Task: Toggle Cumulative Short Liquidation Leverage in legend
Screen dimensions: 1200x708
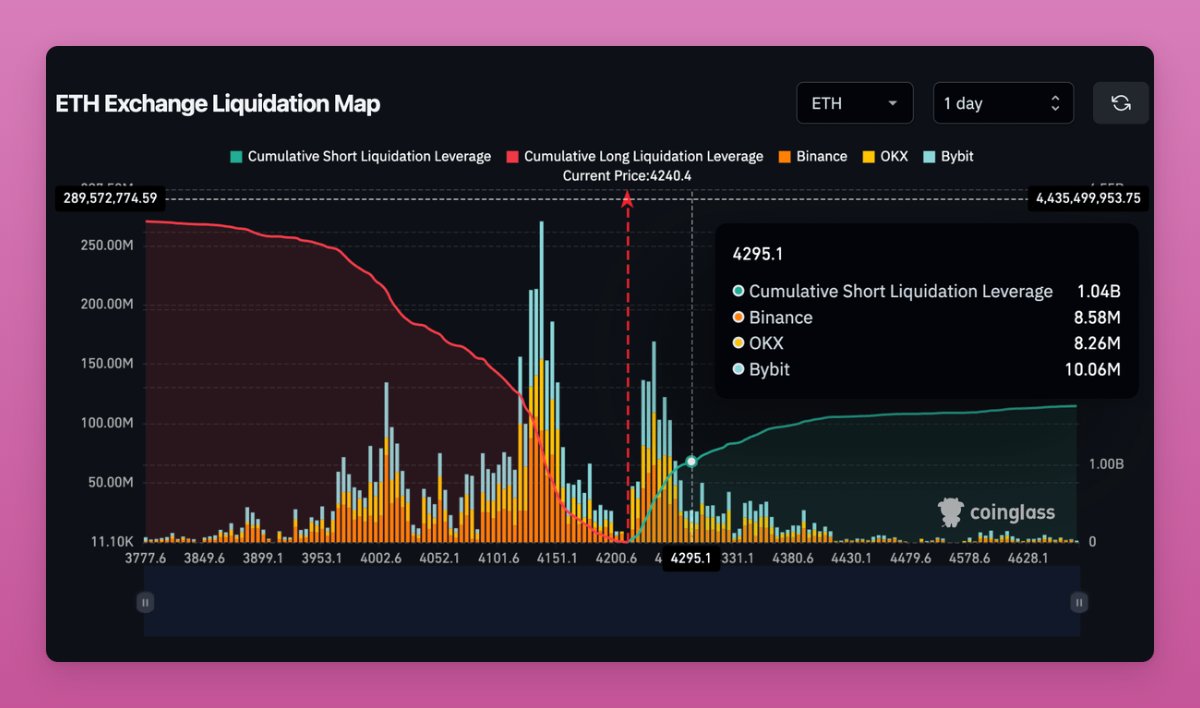Action: click(x=360, y=156)
